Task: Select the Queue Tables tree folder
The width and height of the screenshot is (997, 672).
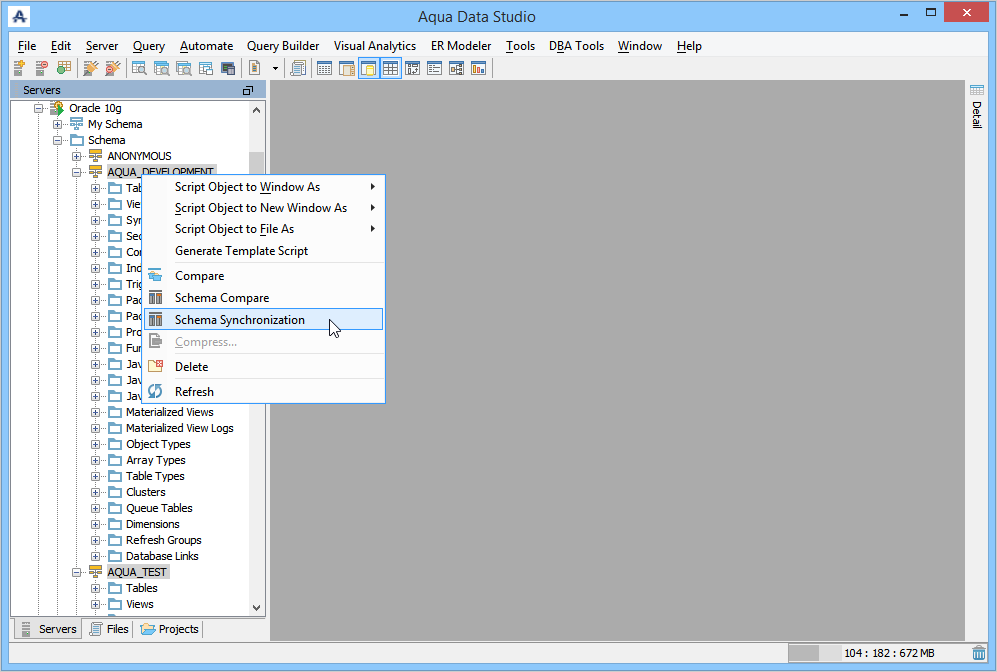Action: coord(159,508)
